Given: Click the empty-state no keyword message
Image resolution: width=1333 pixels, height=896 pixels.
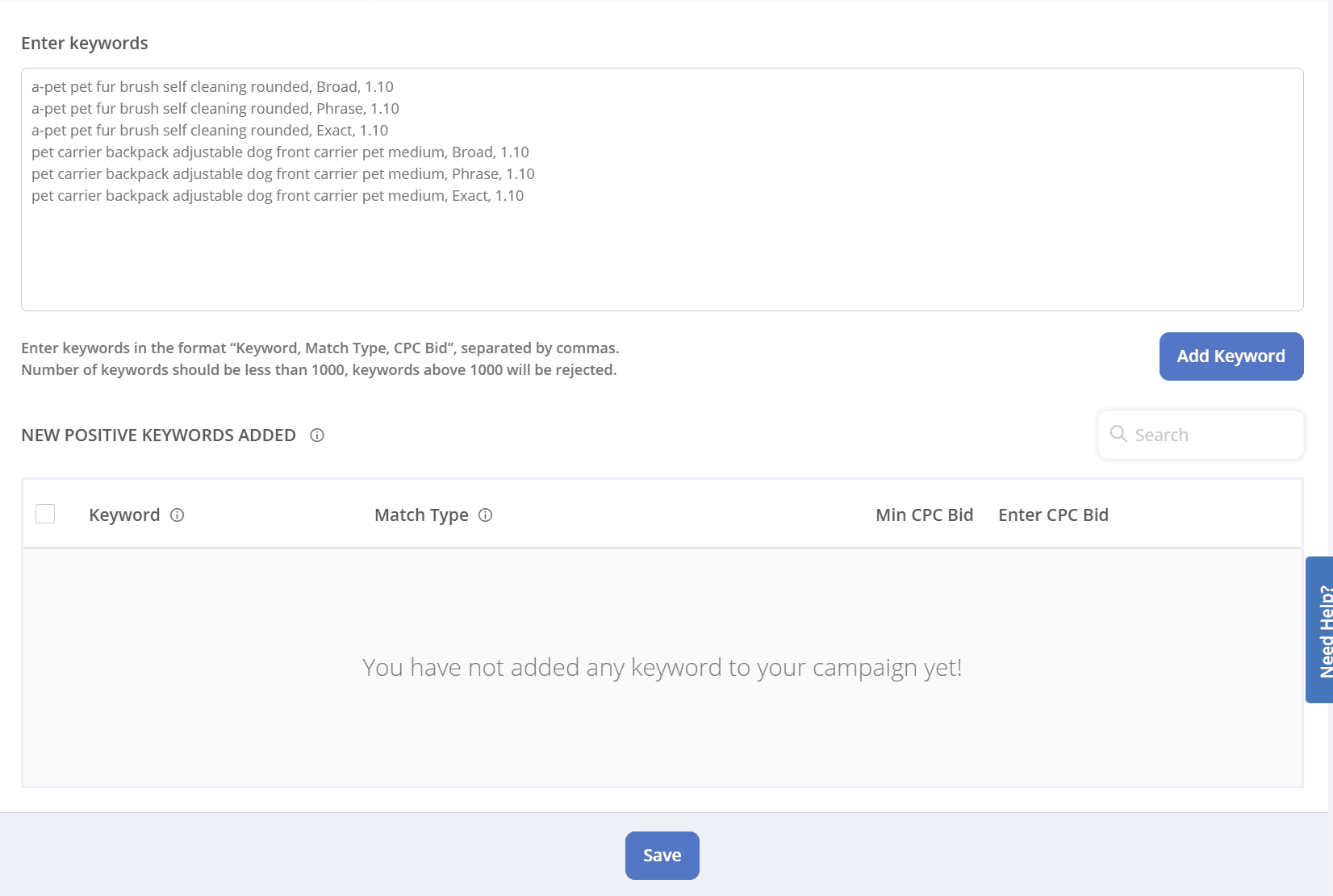Looking at the screenshot, I should tap(662, 668).
